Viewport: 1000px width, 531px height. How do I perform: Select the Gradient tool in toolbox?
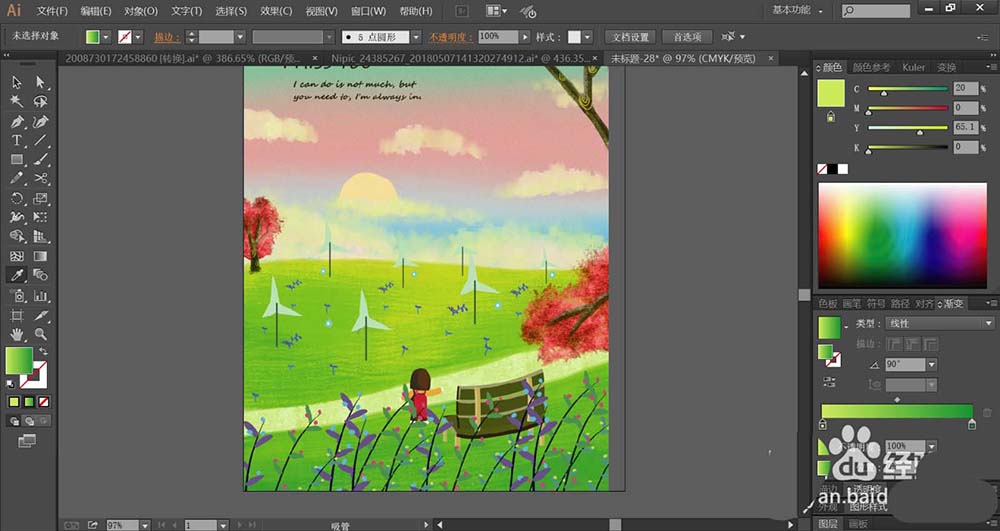[x=41, y=256]
